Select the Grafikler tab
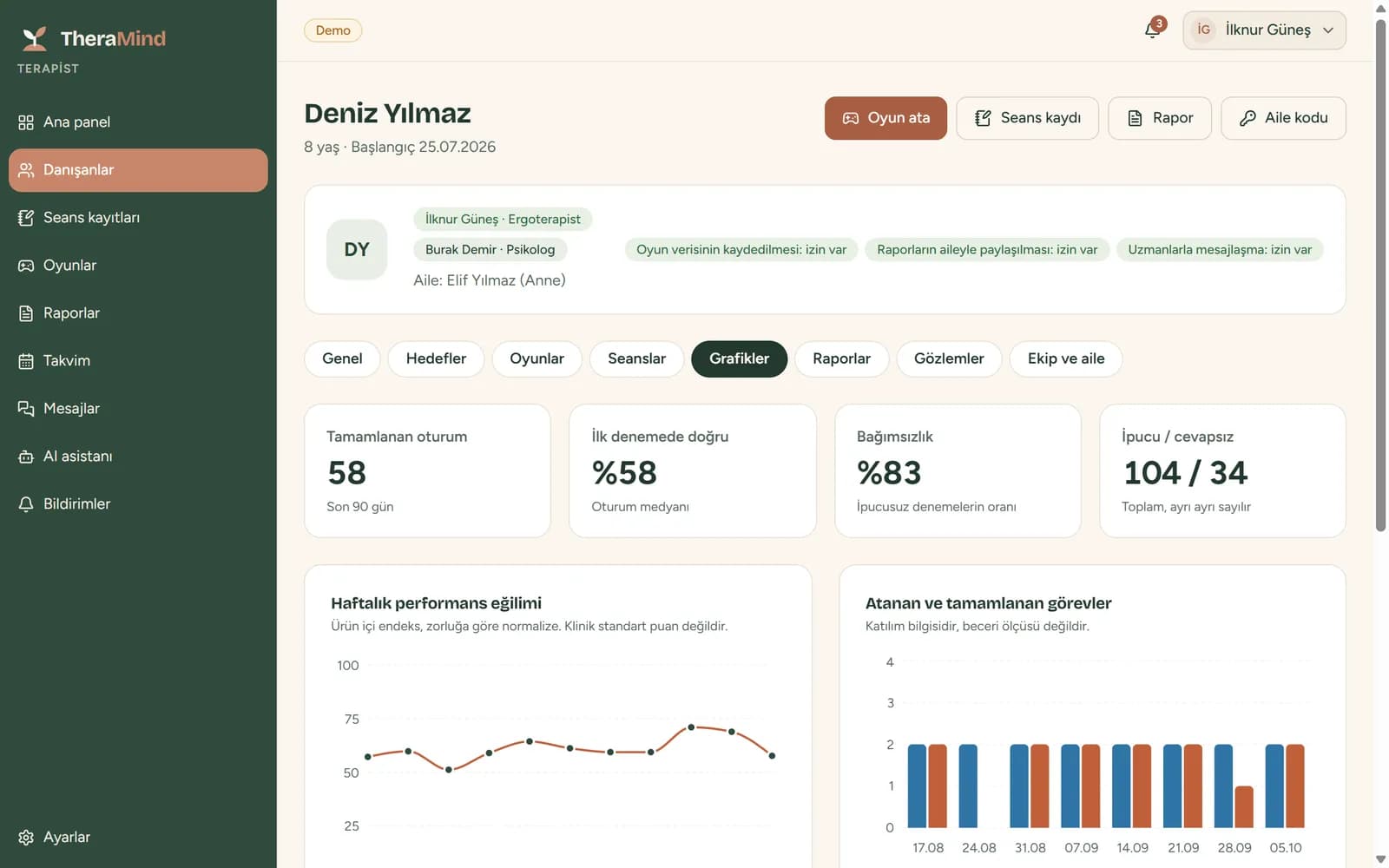The image size is (1389, 868). [x=739, y=359]
